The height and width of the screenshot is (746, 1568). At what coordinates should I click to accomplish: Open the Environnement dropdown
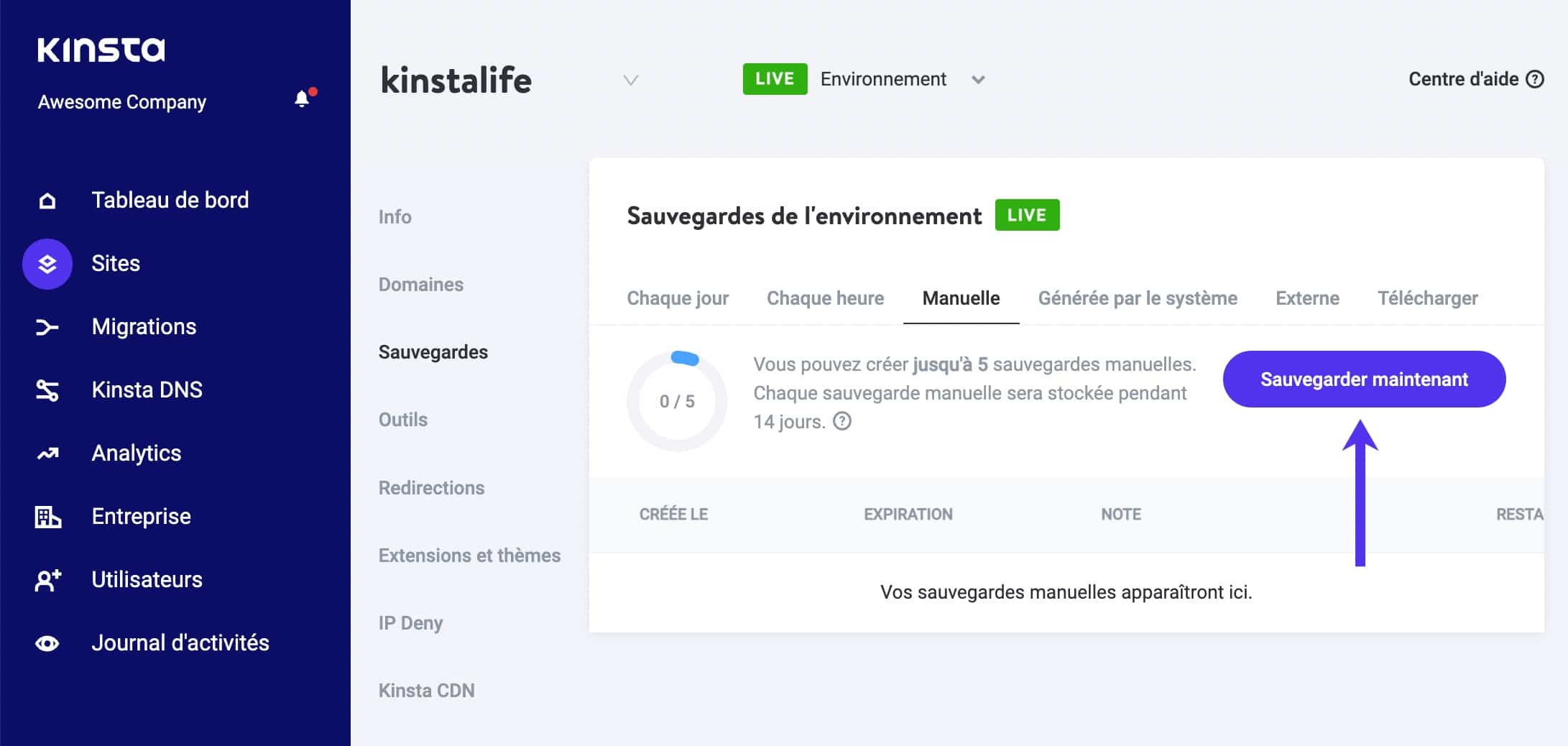[x=979, y=80]
